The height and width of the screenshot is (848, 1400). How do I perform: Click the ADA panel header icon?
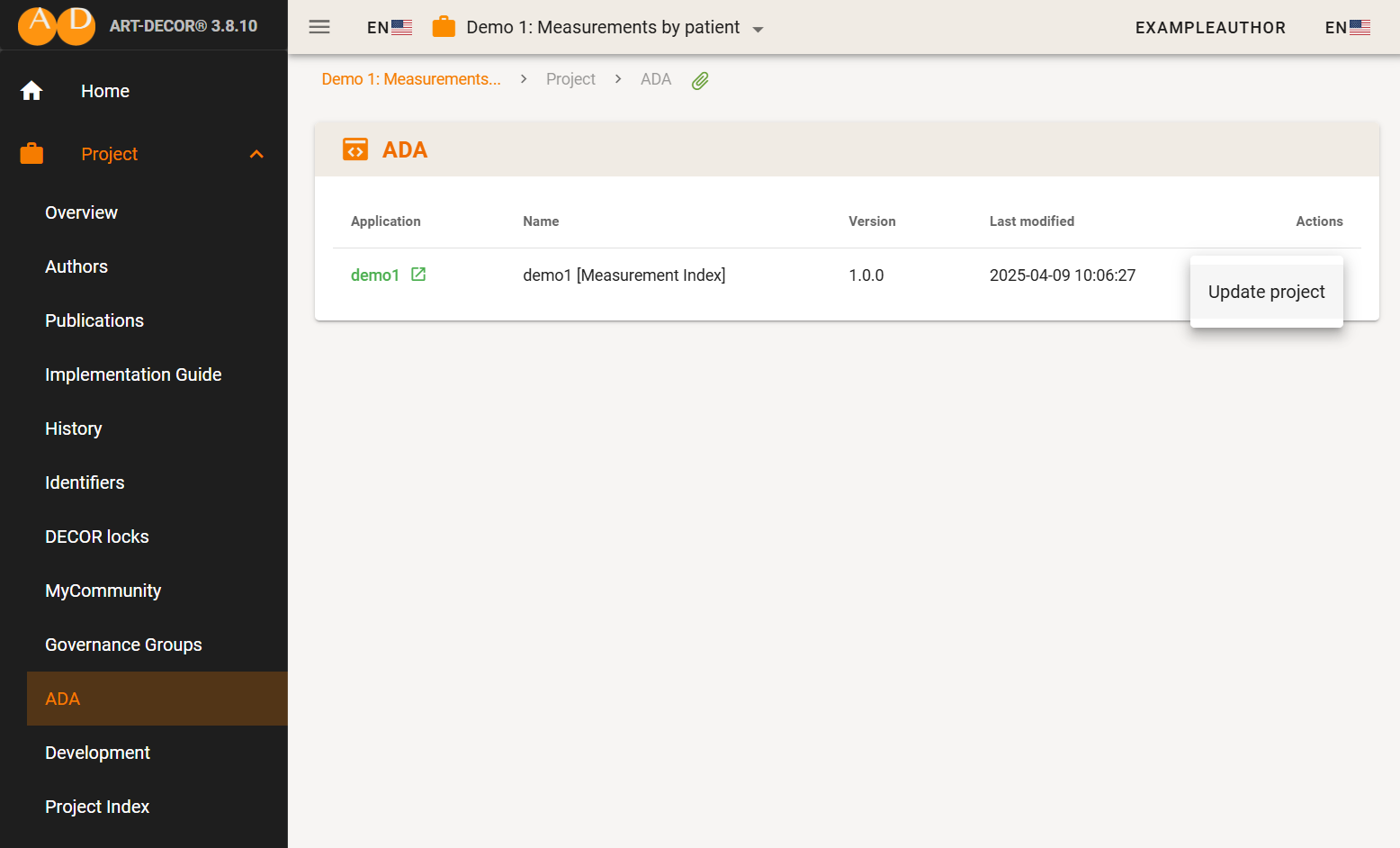click(355, 149)
